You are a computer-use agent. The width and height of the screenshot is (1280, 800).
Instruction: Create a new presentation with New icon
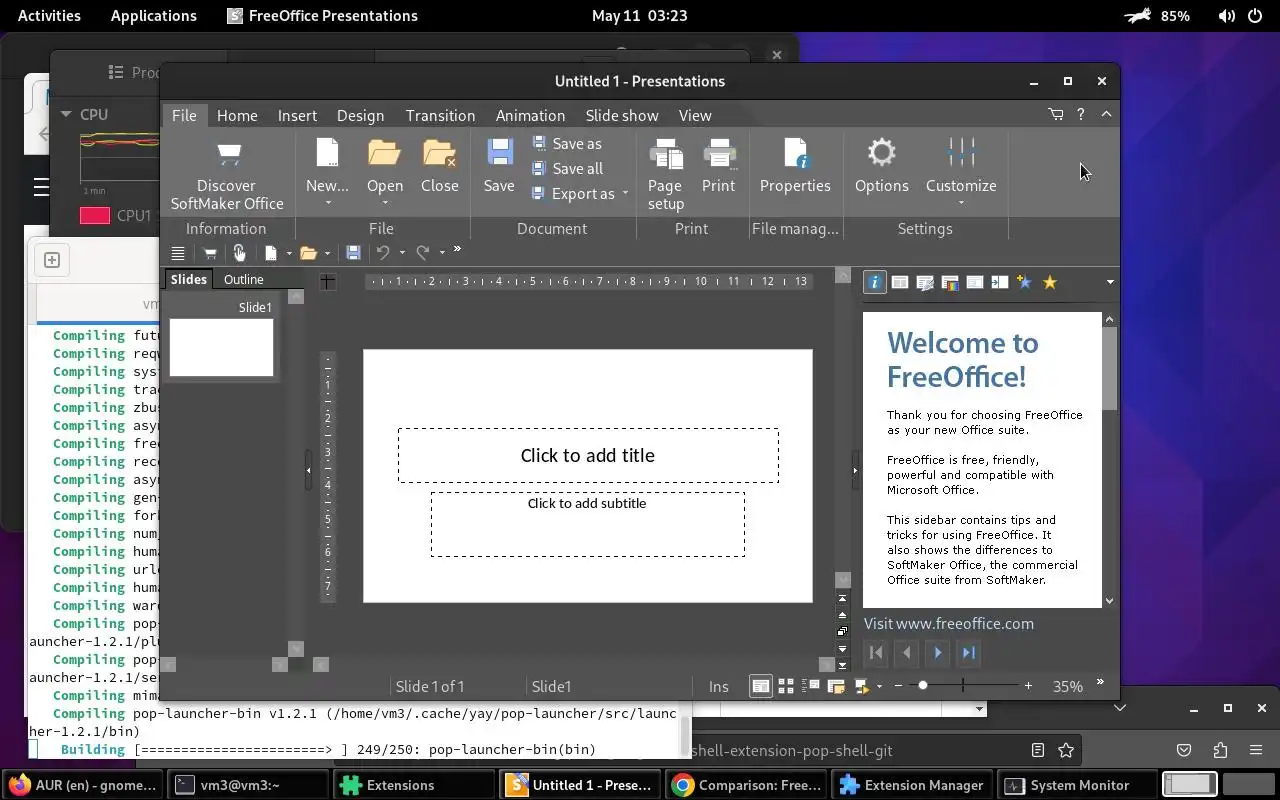(x=327, y=153)
